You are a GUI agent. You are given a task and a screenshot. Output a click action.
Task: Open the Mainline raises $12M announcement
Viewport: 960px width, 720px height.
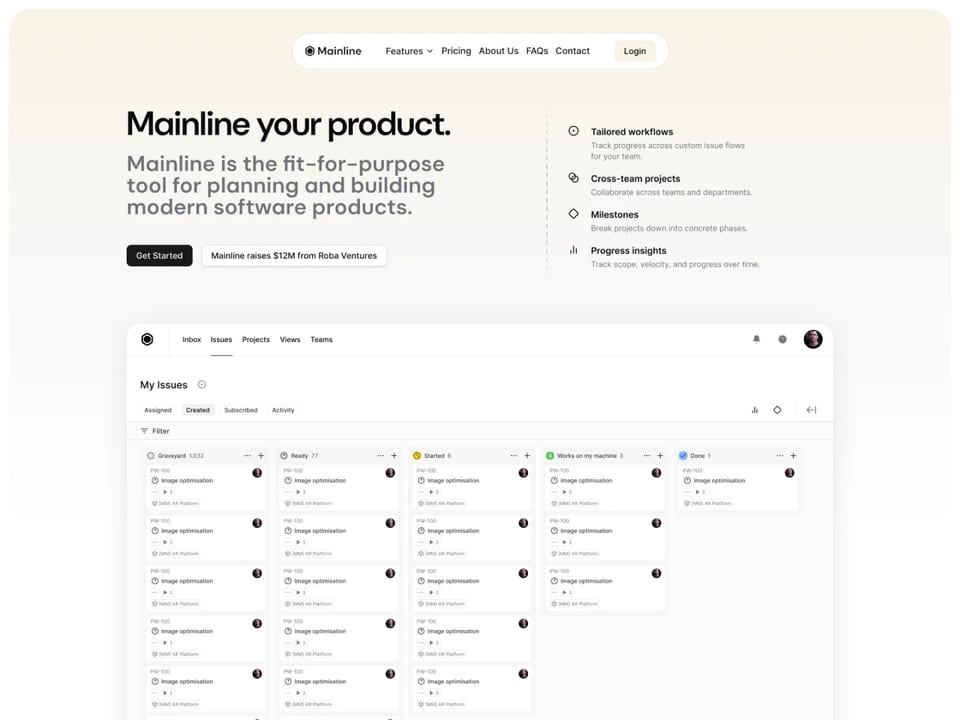pos(294,255)
